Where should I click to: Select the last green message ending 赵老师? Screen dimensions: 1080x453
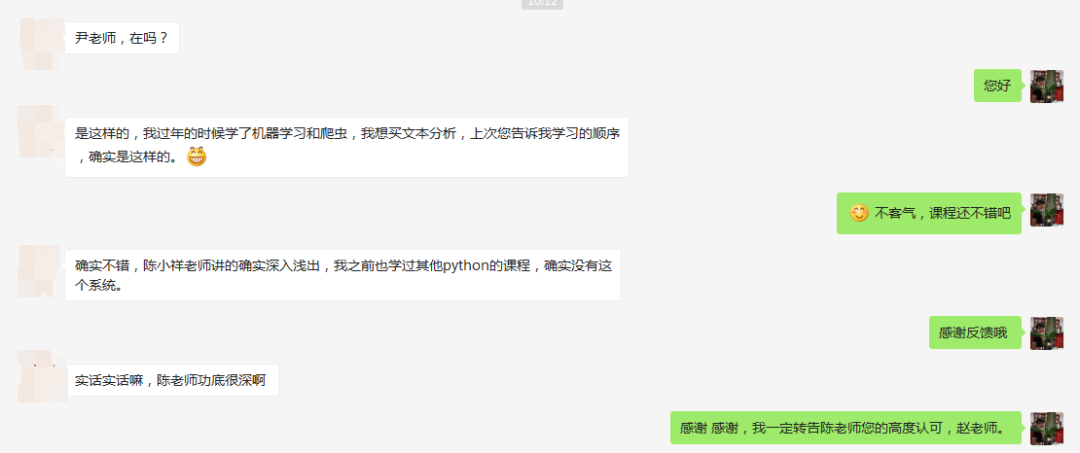[846, 428]
